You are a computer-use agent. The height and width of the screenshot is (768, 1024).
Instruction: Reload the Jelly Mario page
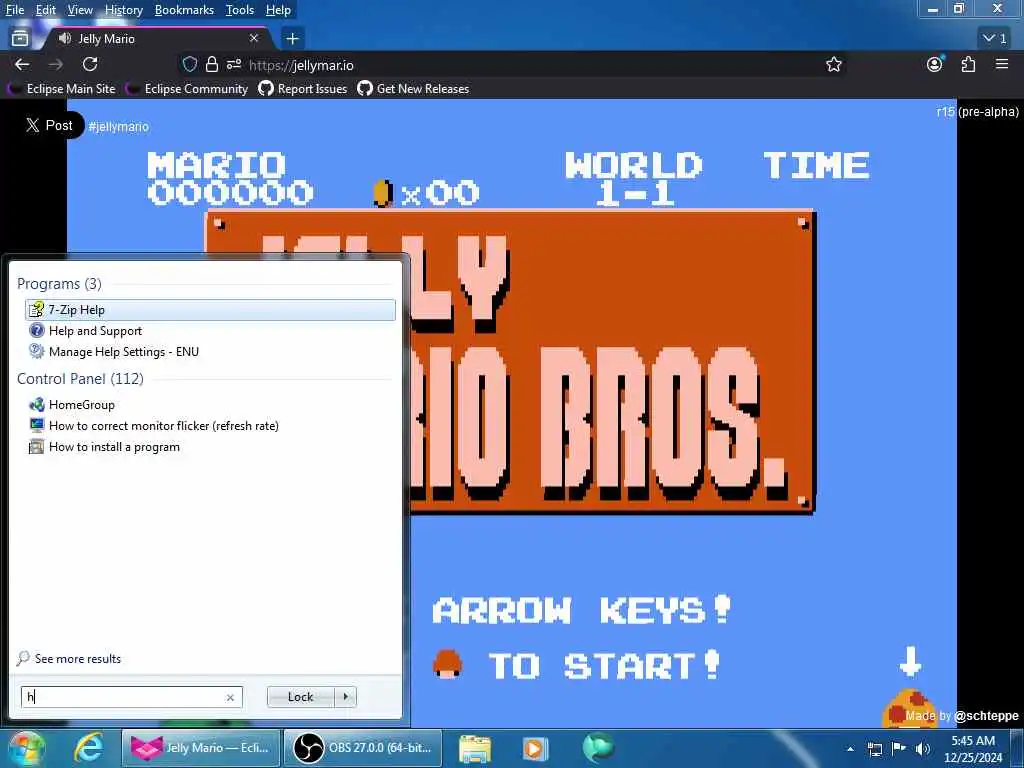point(90,64)
